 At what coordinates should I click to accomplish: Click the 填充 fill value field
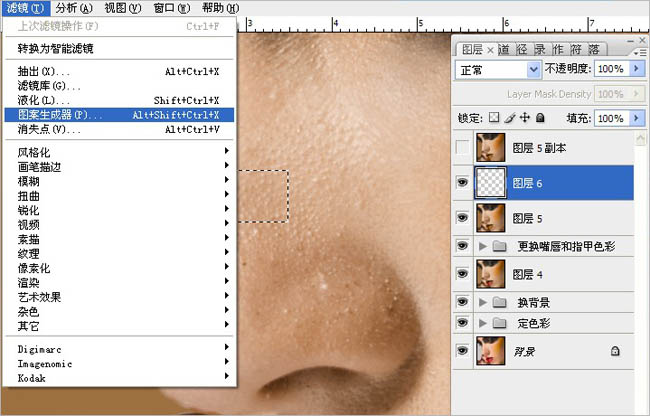click(x=612, y=119)
